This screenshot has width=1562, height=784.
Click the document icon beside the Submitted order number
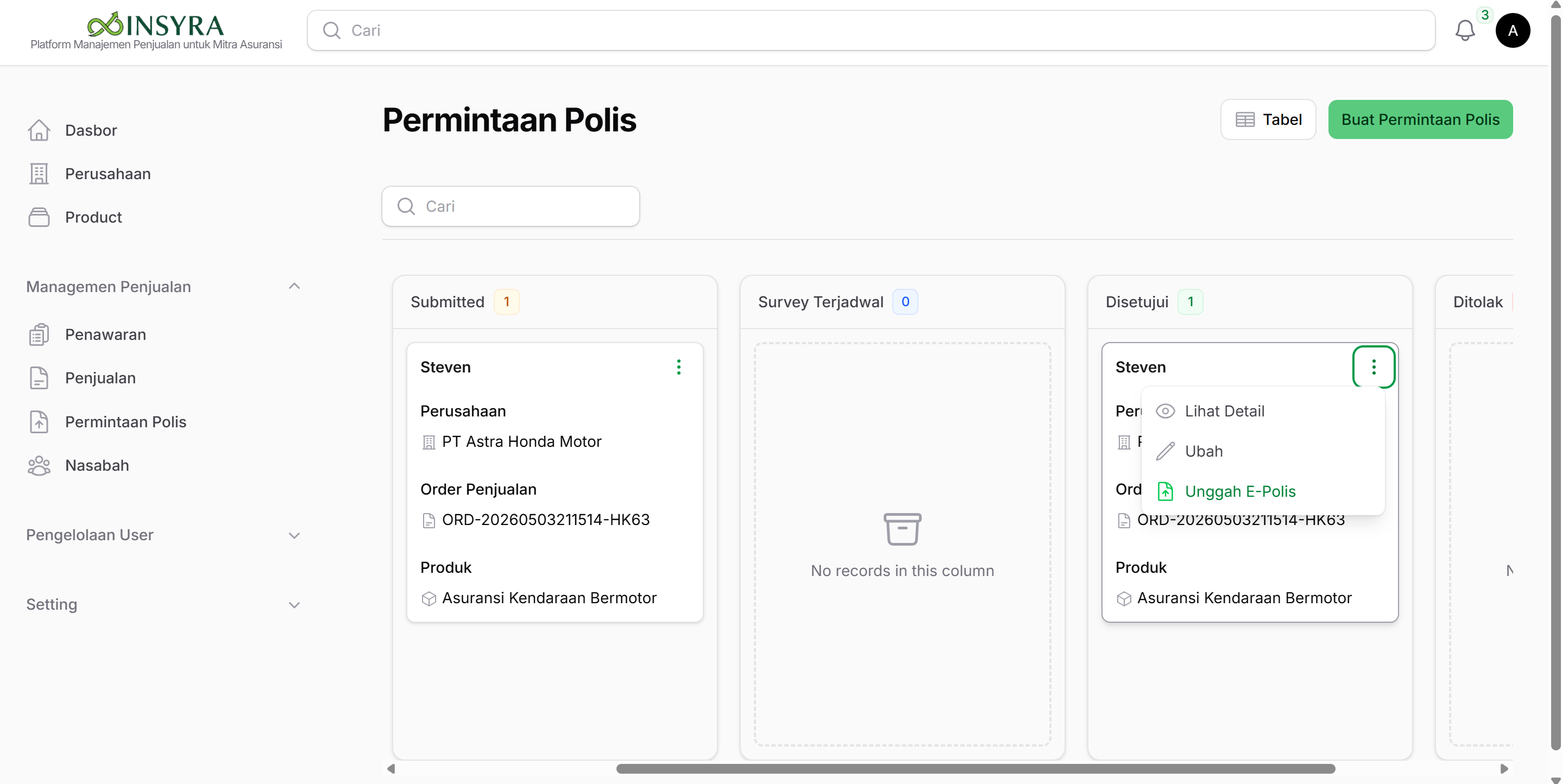tap(429, 520)
